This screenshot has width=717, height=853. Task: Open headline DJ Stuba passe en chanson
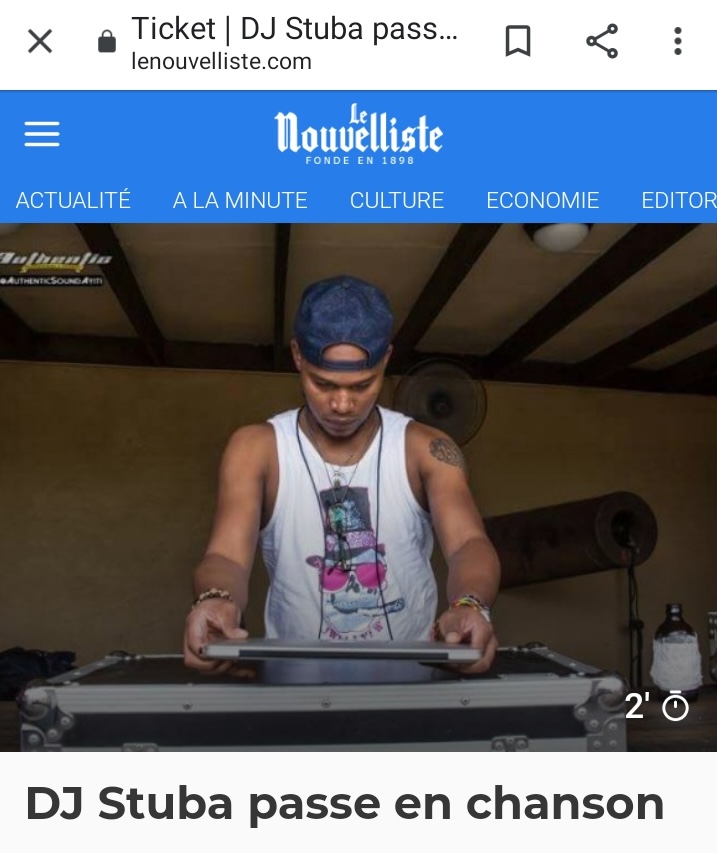[x=345, y=804]
